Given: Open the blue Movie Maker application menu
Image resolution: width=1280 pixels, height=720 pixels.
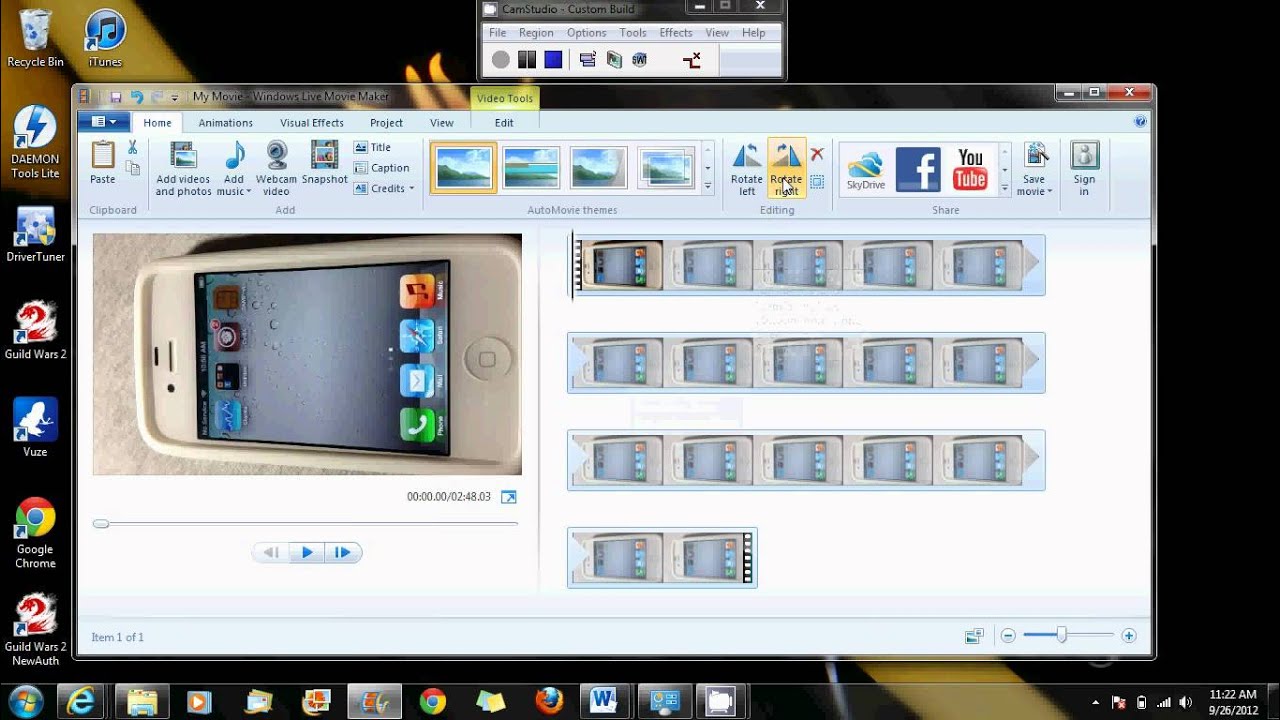Looking at the screenshot, I should click(103, 122).
